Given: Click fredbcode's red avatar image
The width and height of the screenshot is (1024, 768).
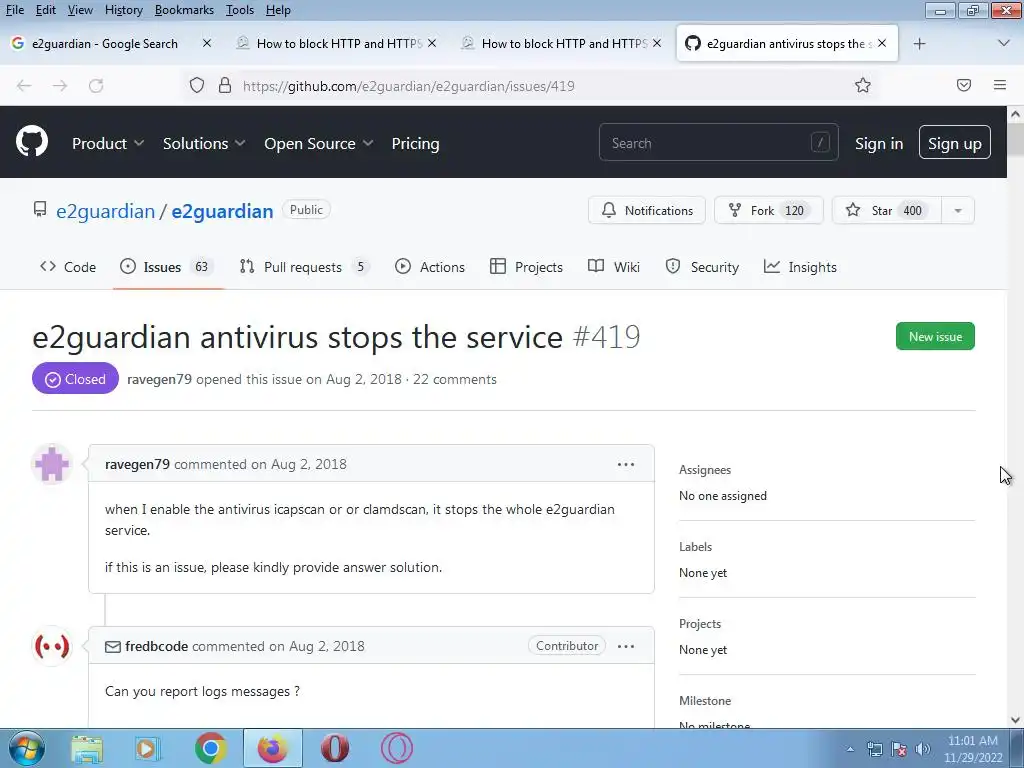Looking at the screenshot, I should point(52,646).
